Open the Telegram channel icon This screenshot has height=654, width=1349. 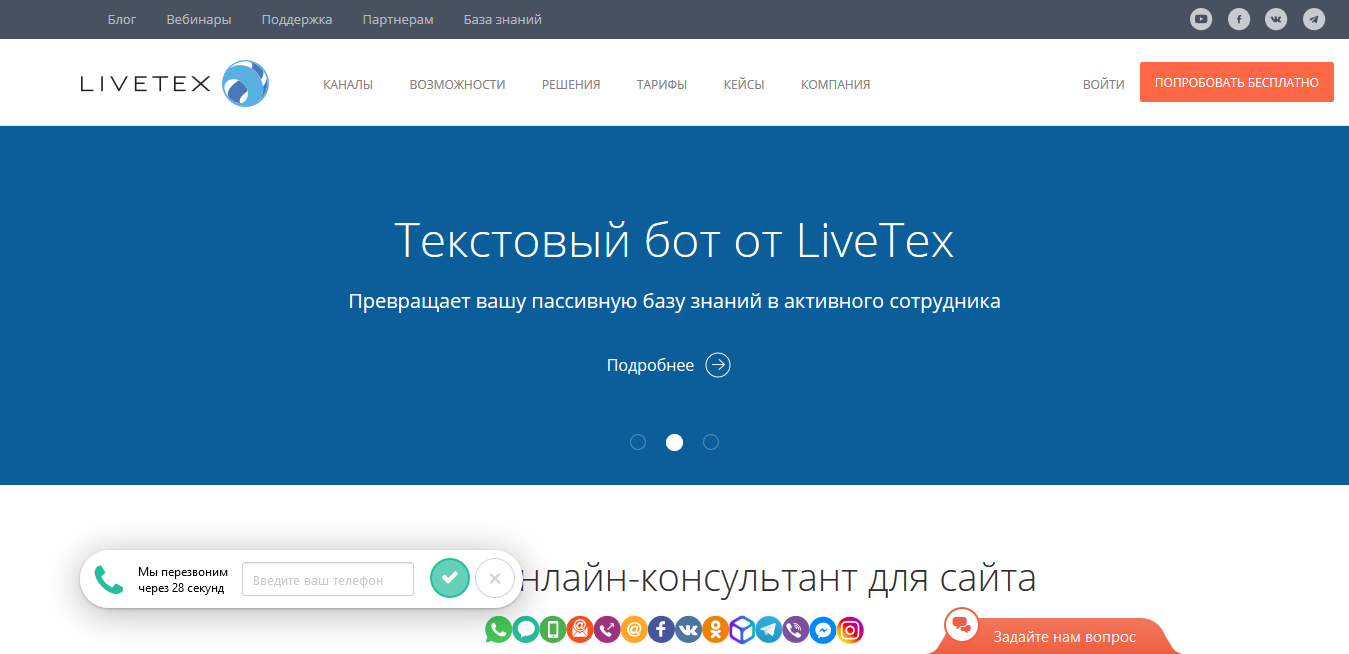[x=768, y=630]
